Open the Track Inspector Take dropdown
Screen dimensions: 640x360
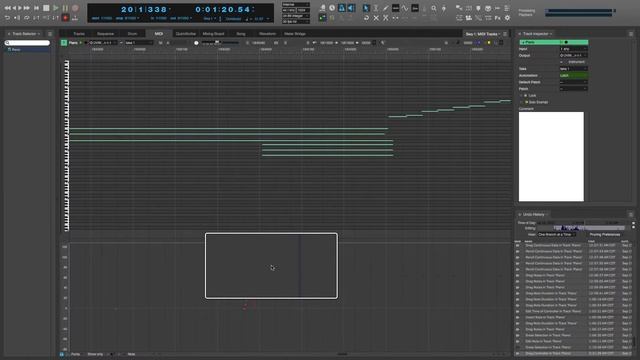(573, 69)
